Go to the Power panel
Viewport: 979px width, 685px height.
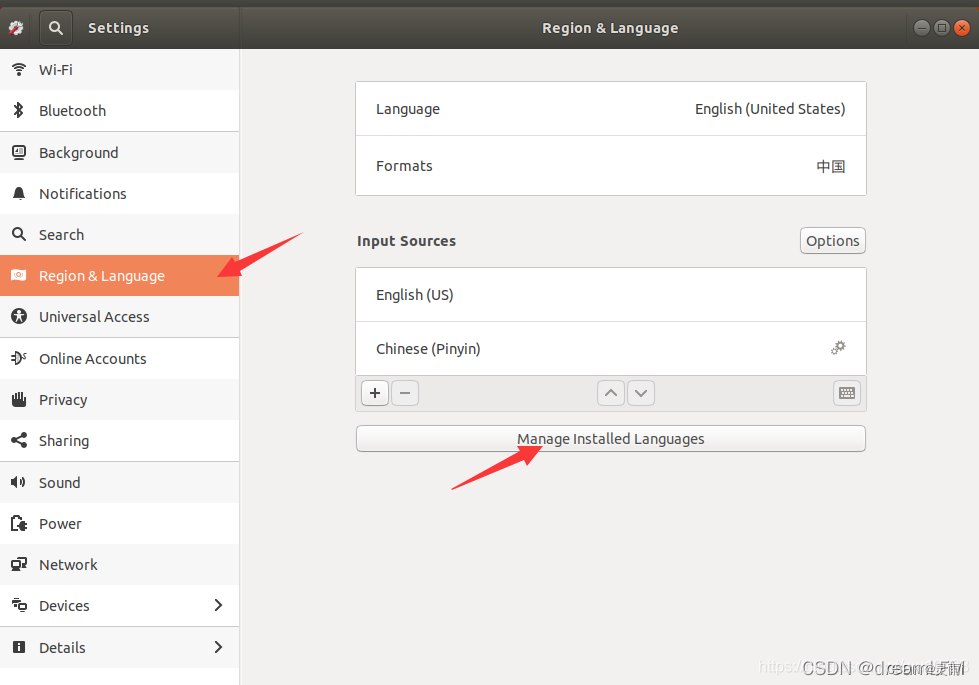coord(119,523)
